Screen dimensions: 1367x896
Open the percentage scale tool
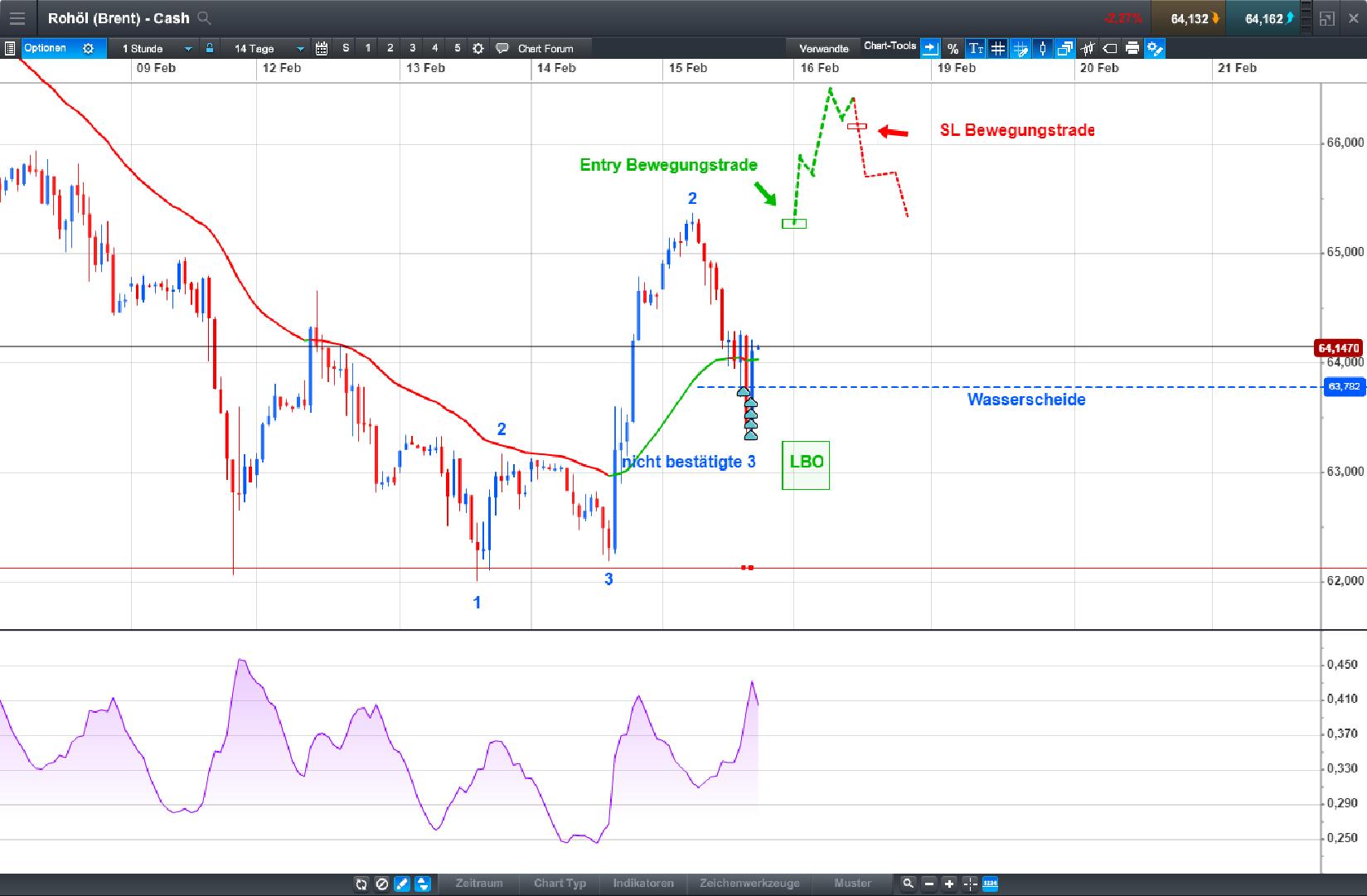[953, 49]
